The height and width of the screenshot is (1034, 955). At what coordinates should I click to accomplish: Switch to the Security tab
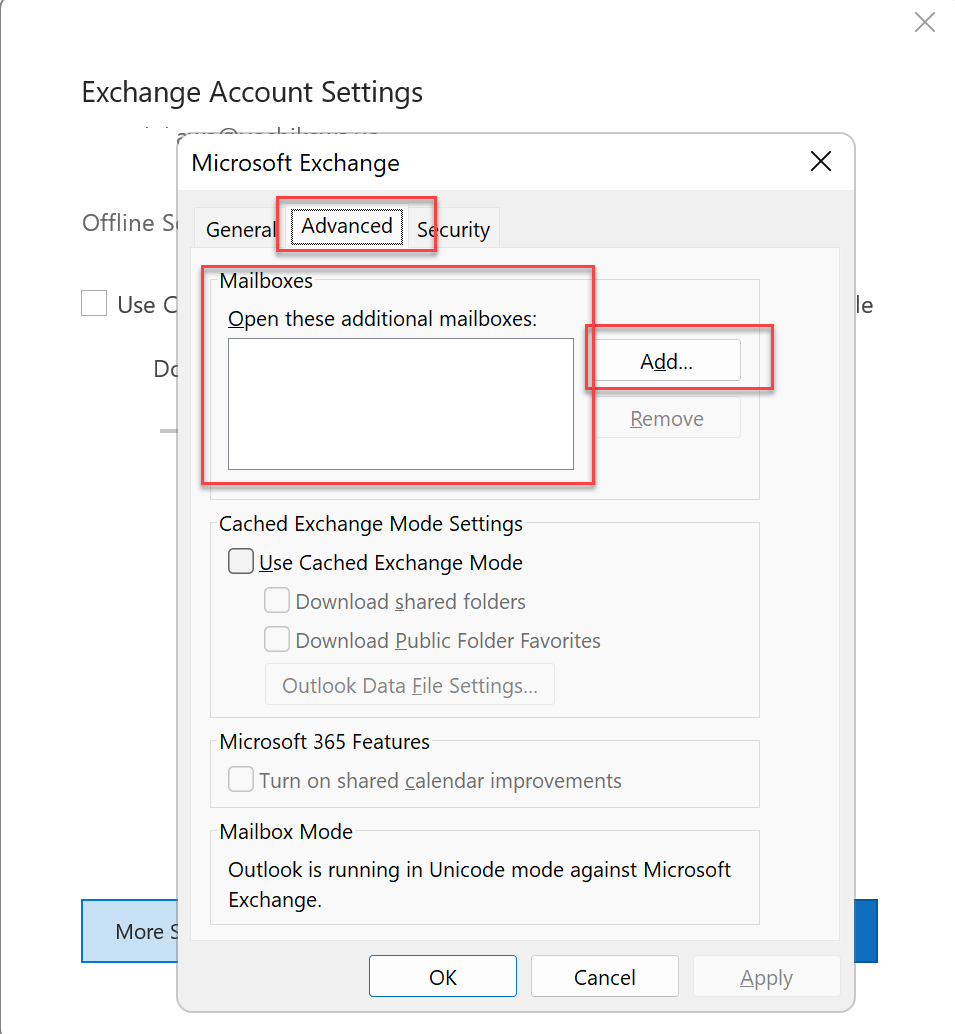click(x=454, y=229)
